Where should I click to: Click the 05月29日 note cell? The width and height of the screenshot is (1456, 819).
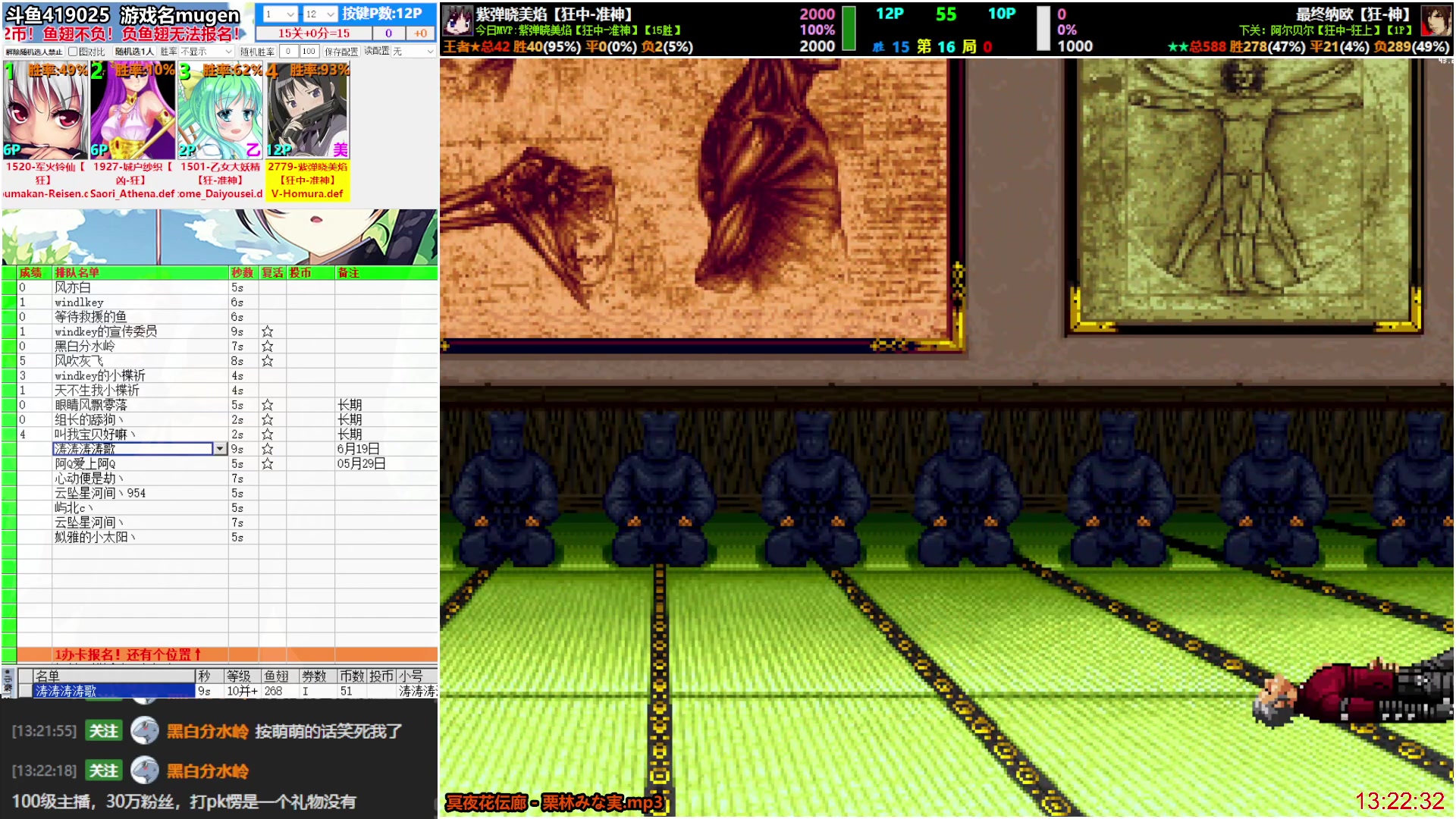coord(386,463)
